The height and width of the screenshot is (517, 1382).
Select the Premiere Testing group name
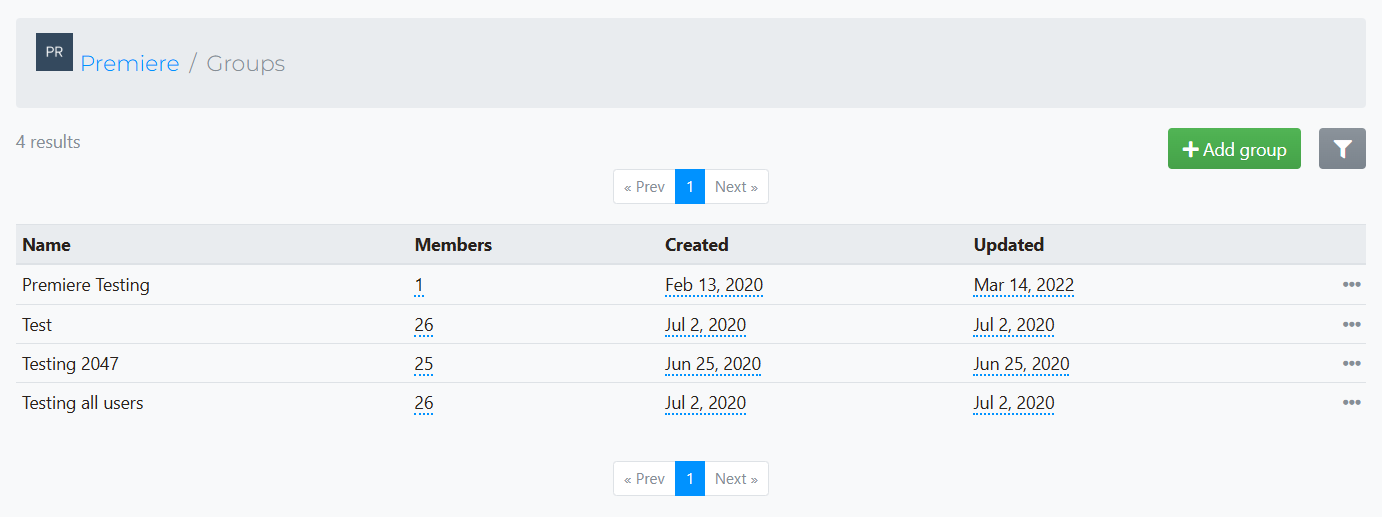point(86,285)
